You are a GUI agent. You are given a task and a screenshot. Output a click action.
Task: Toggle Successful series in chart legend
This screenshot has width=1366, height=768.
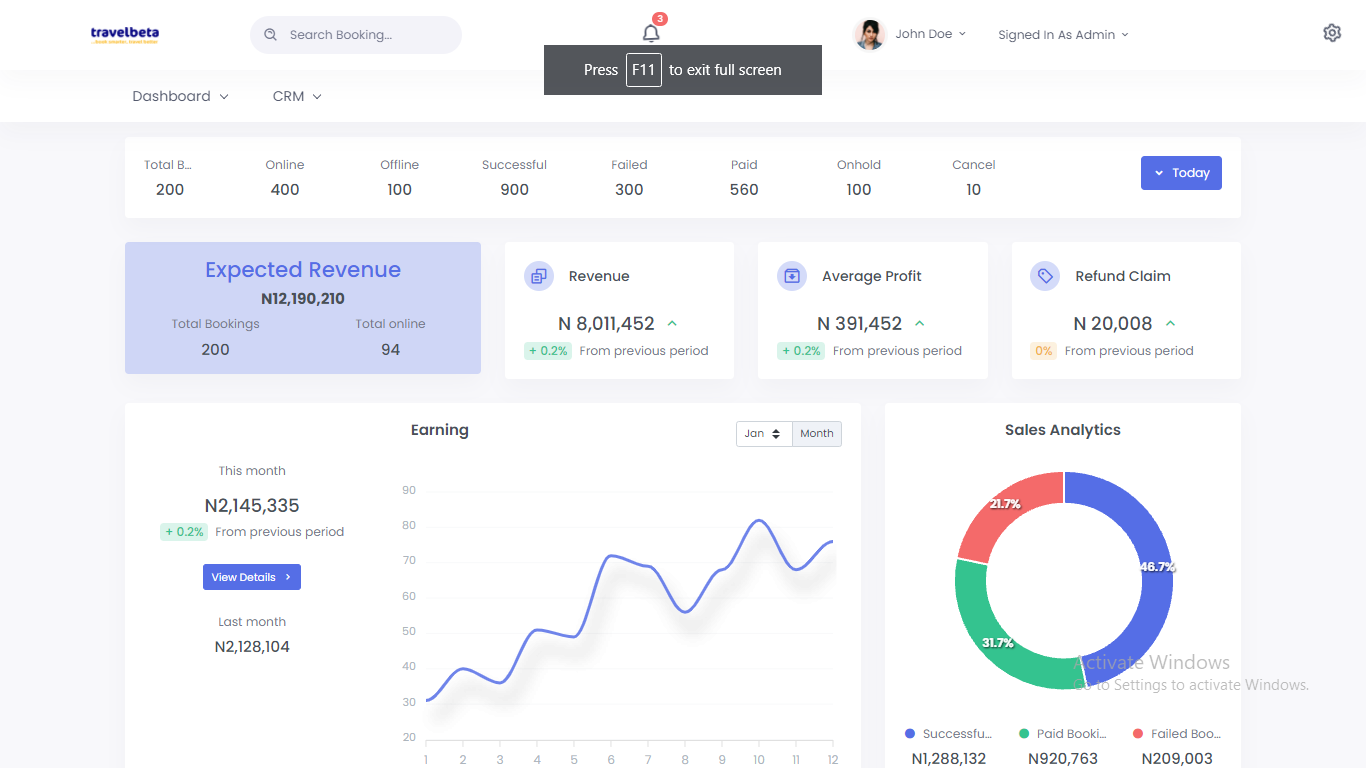948,734
